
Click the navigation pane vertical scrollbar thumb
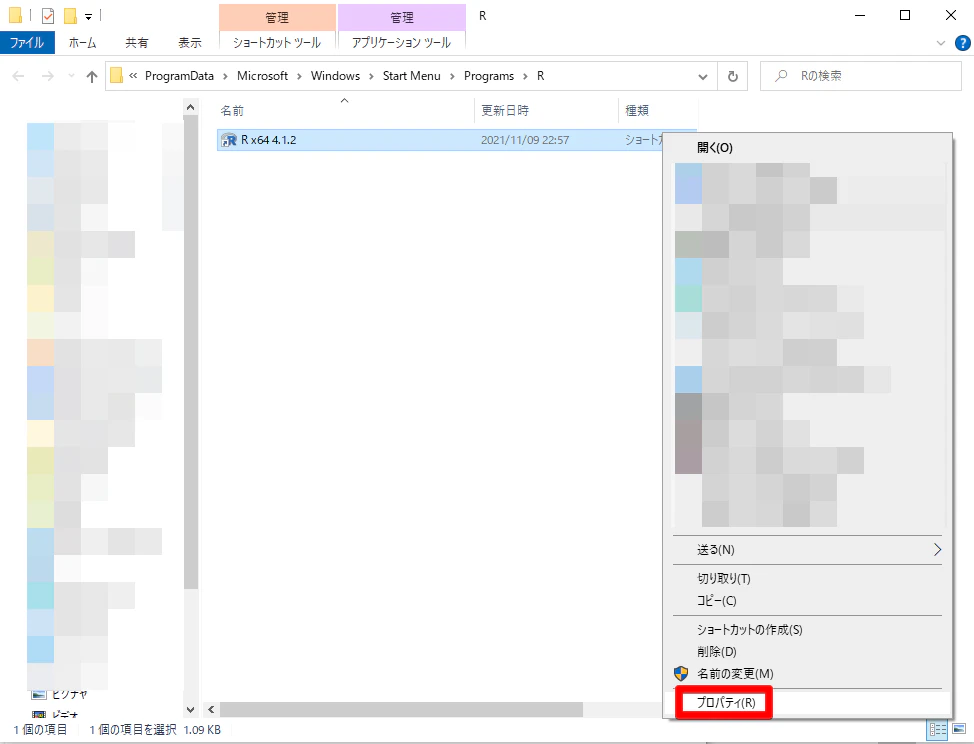[191, 353]
